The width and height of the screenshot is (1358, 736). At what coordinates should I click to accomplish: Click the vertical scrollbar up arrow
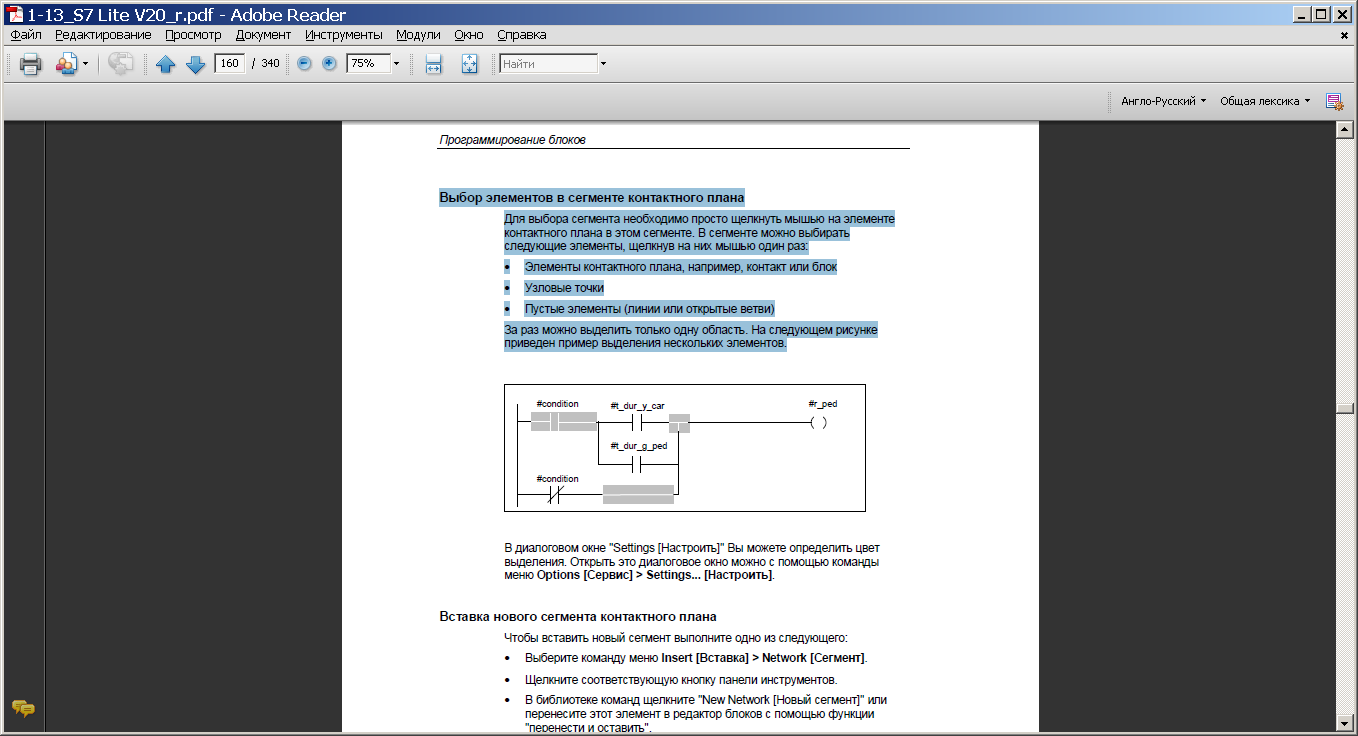point(1346,131)
